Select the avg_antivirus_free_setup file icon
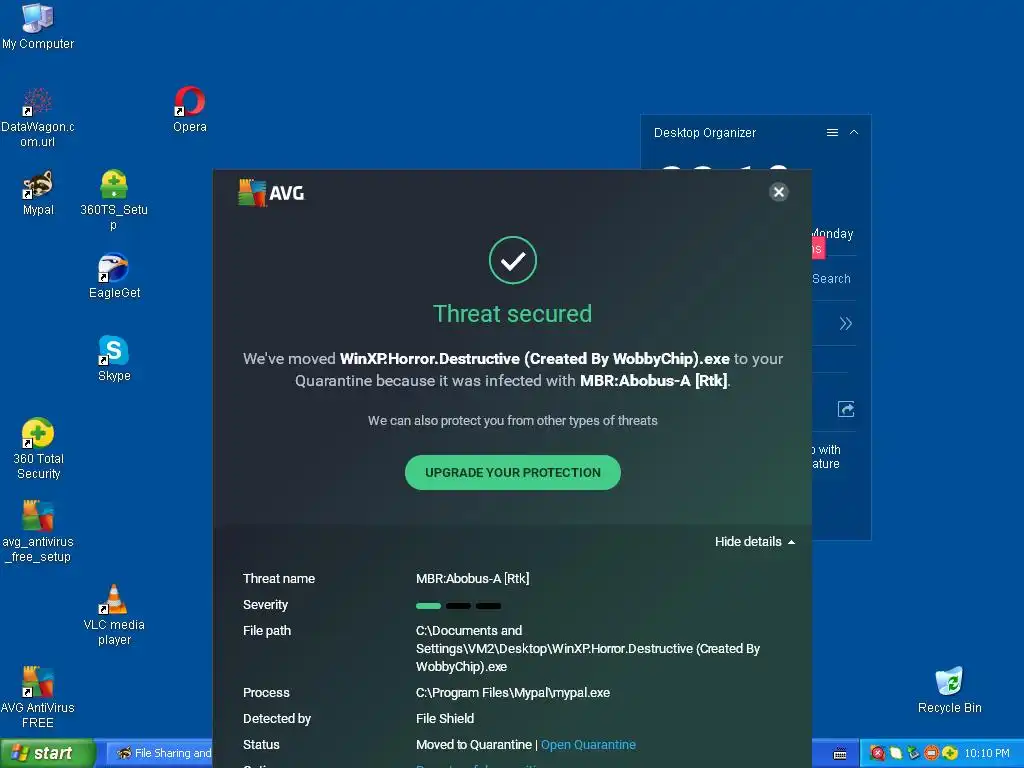 click(x=38, y=532)
